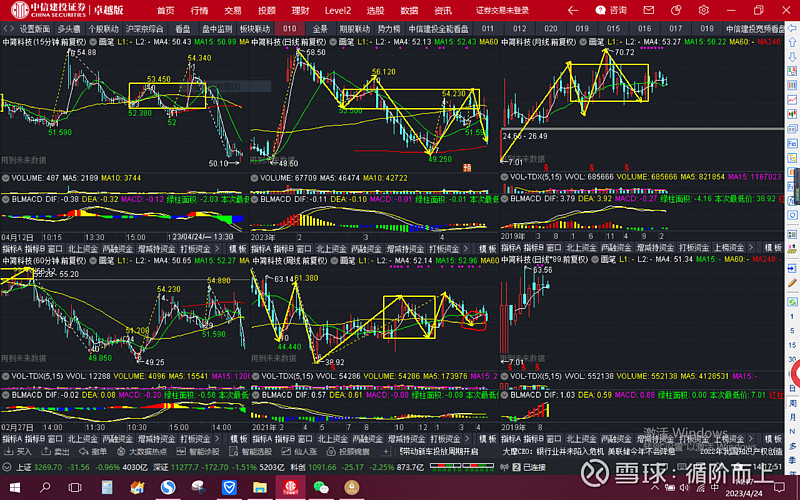Switch to the 周 weekly period in the right sidebar
Viewport: 800px width, 500px height.
tap(792, 403)
